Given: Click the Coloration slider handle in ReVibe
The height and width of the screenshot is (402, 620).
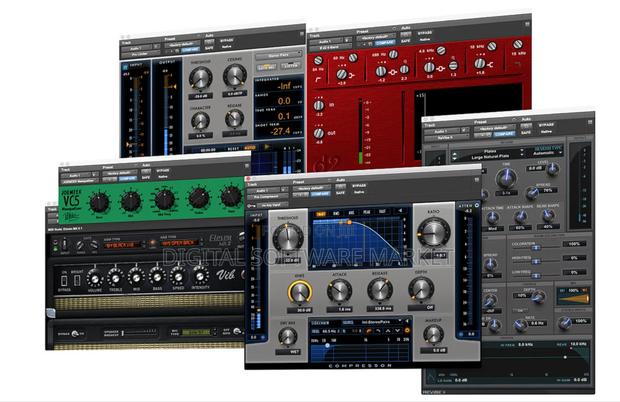Looking at the screenshot, I should (536, 248).
